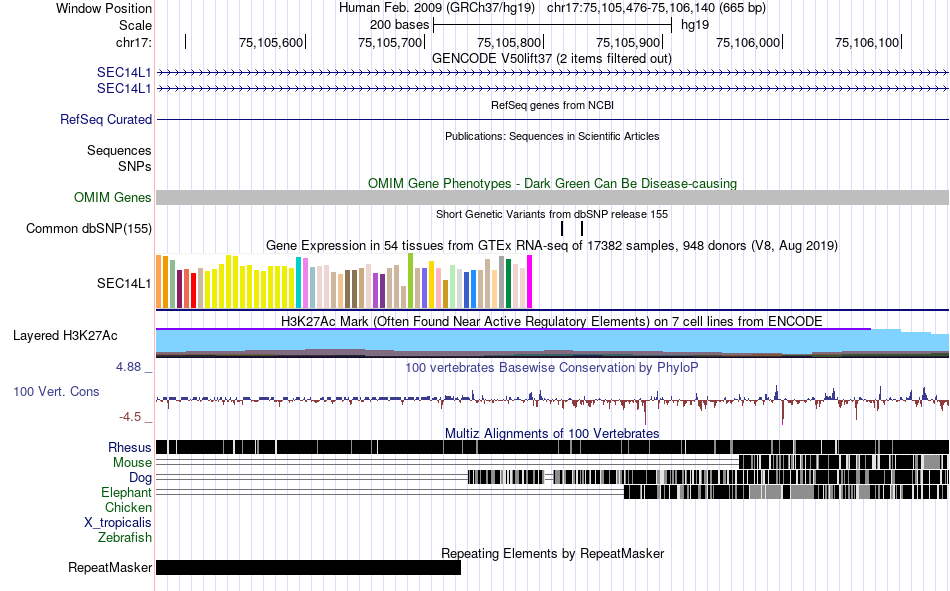950x591 pixels.
Task: Click the Window Position label
Action: click(104, 8)
